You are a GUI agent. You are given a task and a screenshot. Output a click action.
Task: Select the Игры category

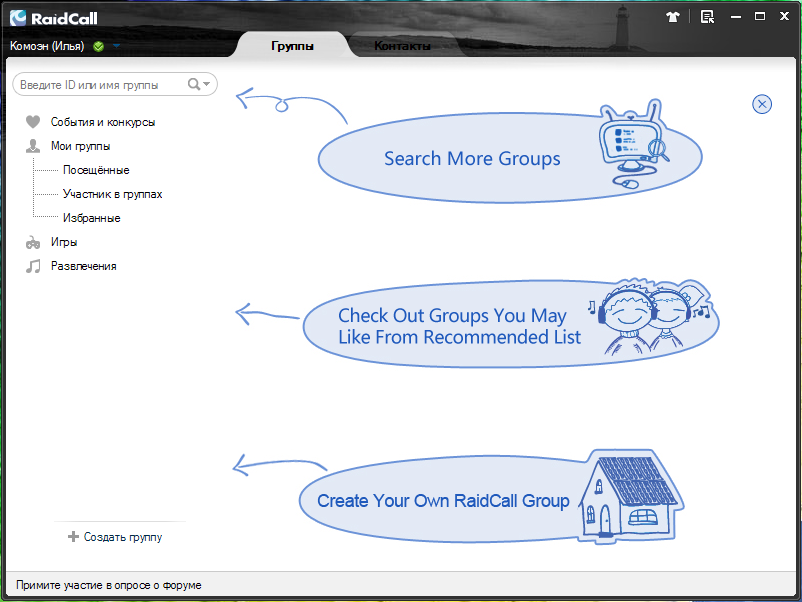pyautogui.click(x=64, y=242)
